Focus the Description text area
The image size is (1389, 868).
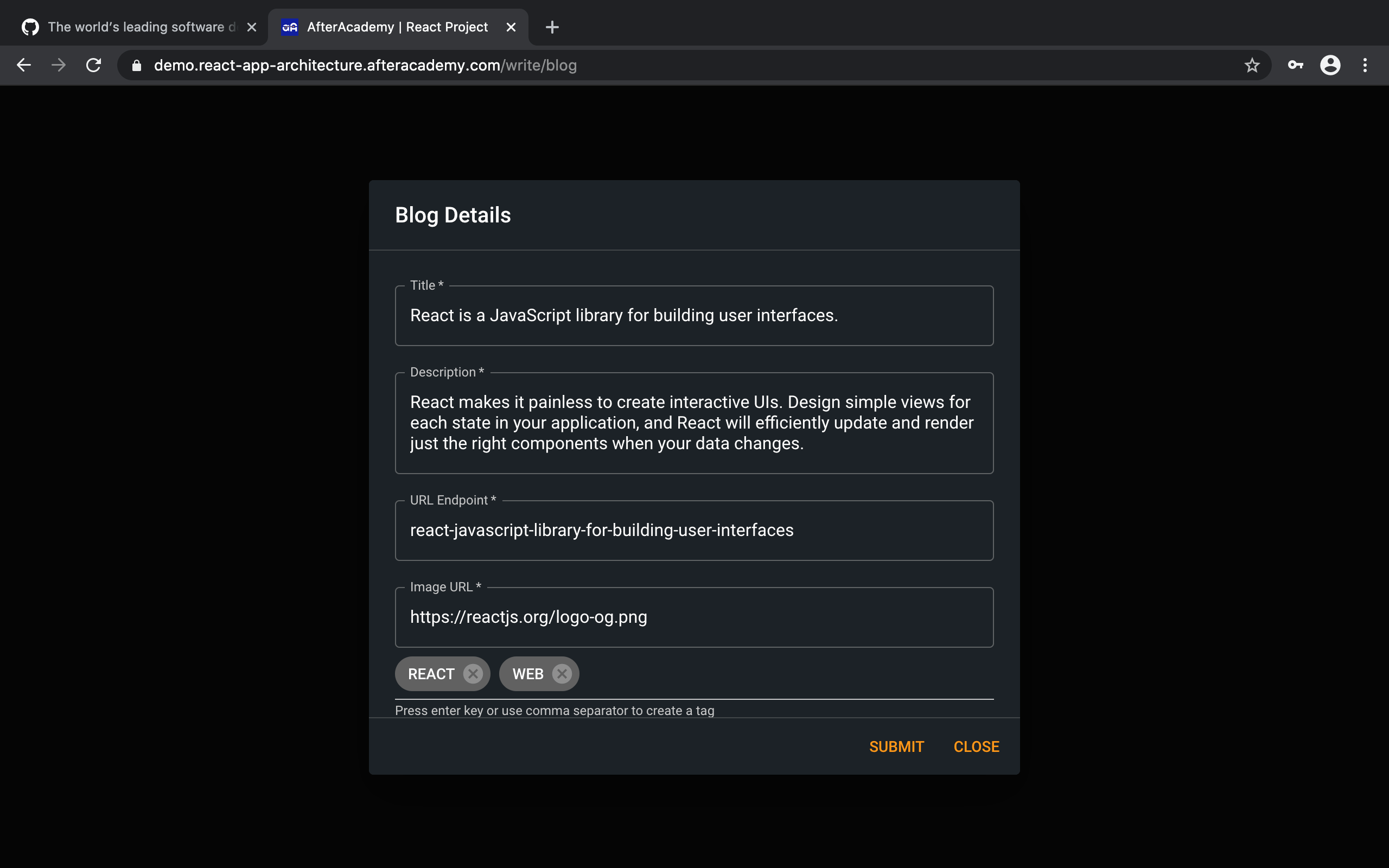(693, 423)
